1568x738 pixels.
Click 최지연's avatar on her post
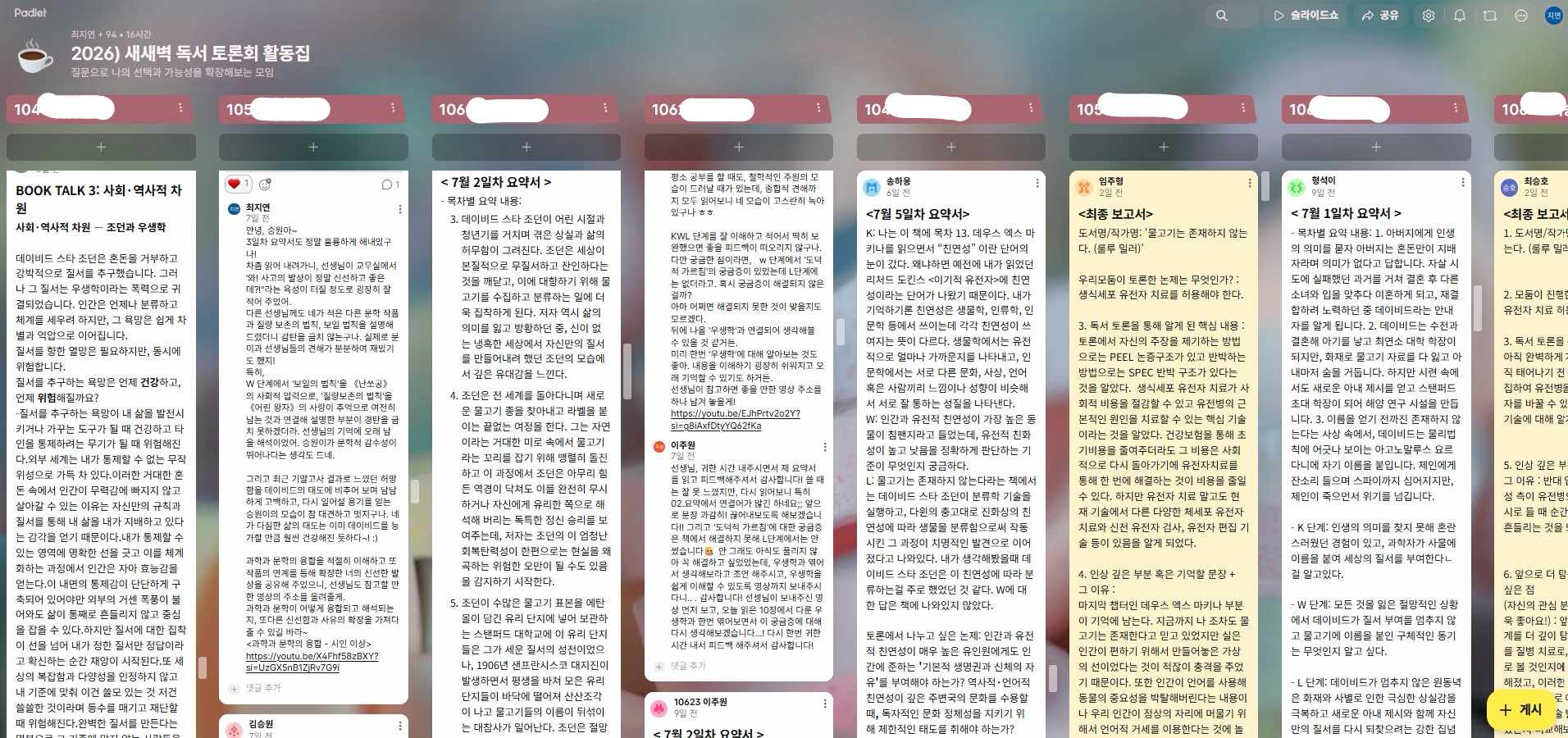coord(234,209)
